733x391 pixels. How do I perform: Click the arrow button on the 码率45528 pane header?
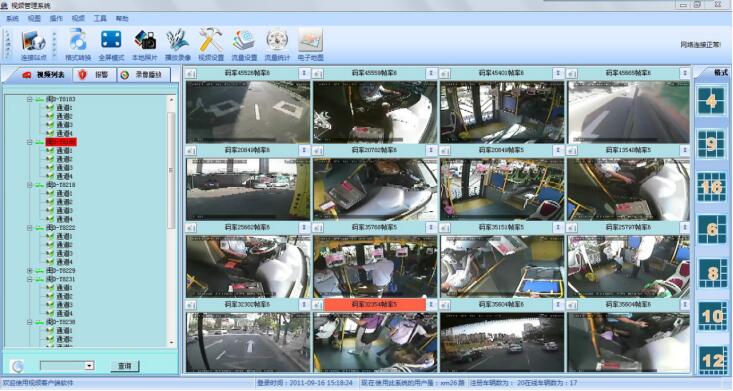(x=304, y=73)
